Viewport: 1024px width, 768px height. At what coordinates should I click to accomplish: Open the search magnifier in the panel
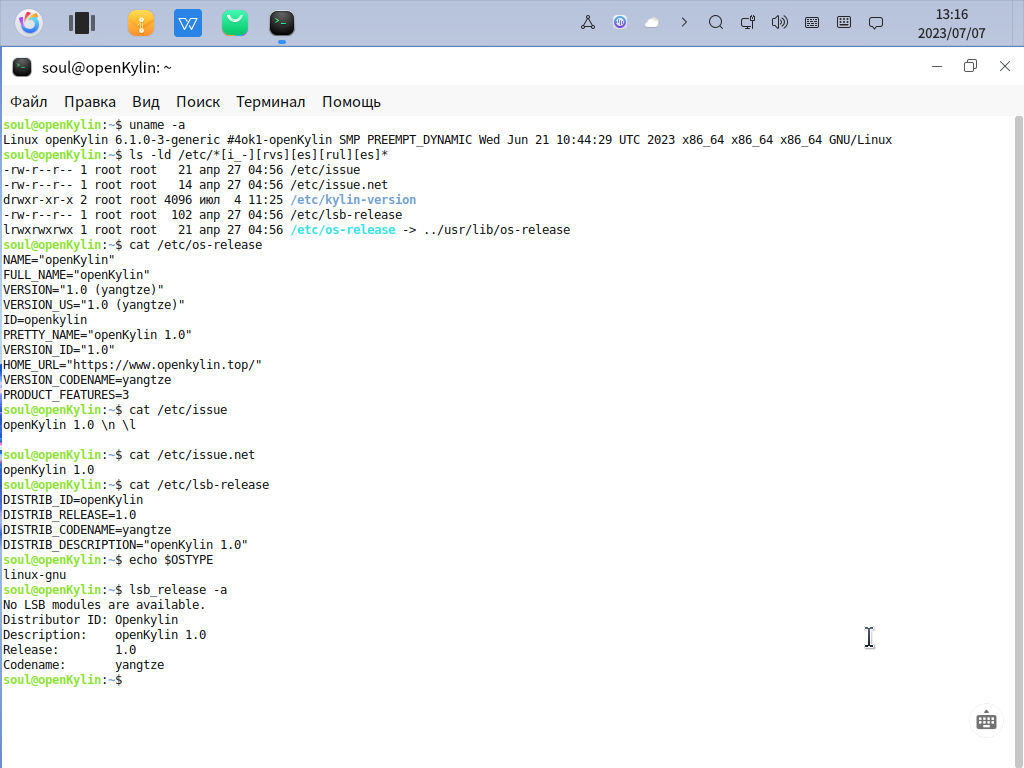(716, 23)
